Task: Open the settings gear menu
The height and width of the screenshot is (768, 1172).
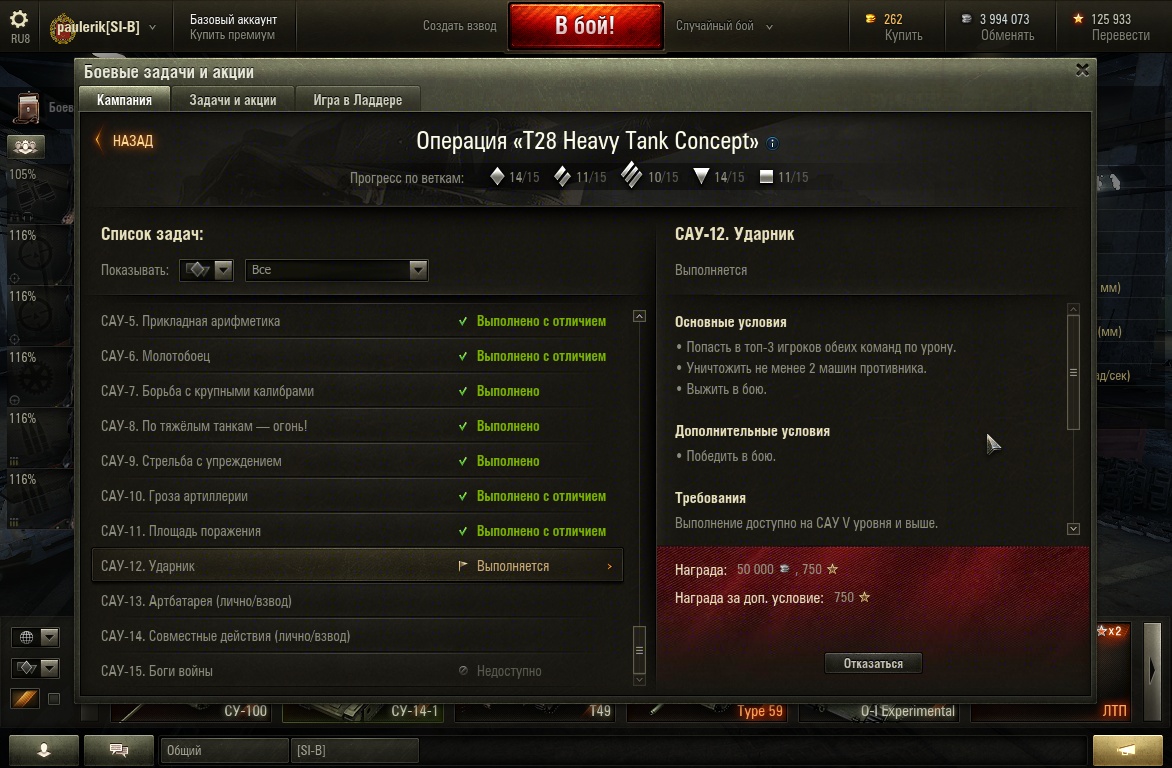Action: click(x=19, y=19)
